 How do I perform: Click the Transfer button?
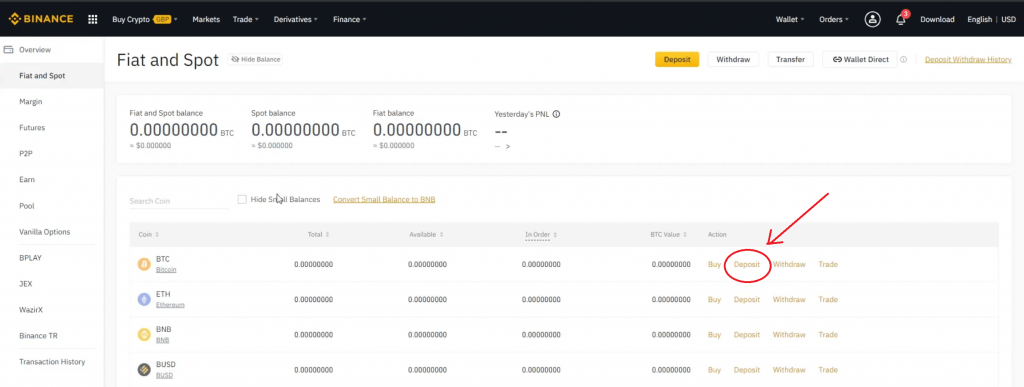coord(790,59)
